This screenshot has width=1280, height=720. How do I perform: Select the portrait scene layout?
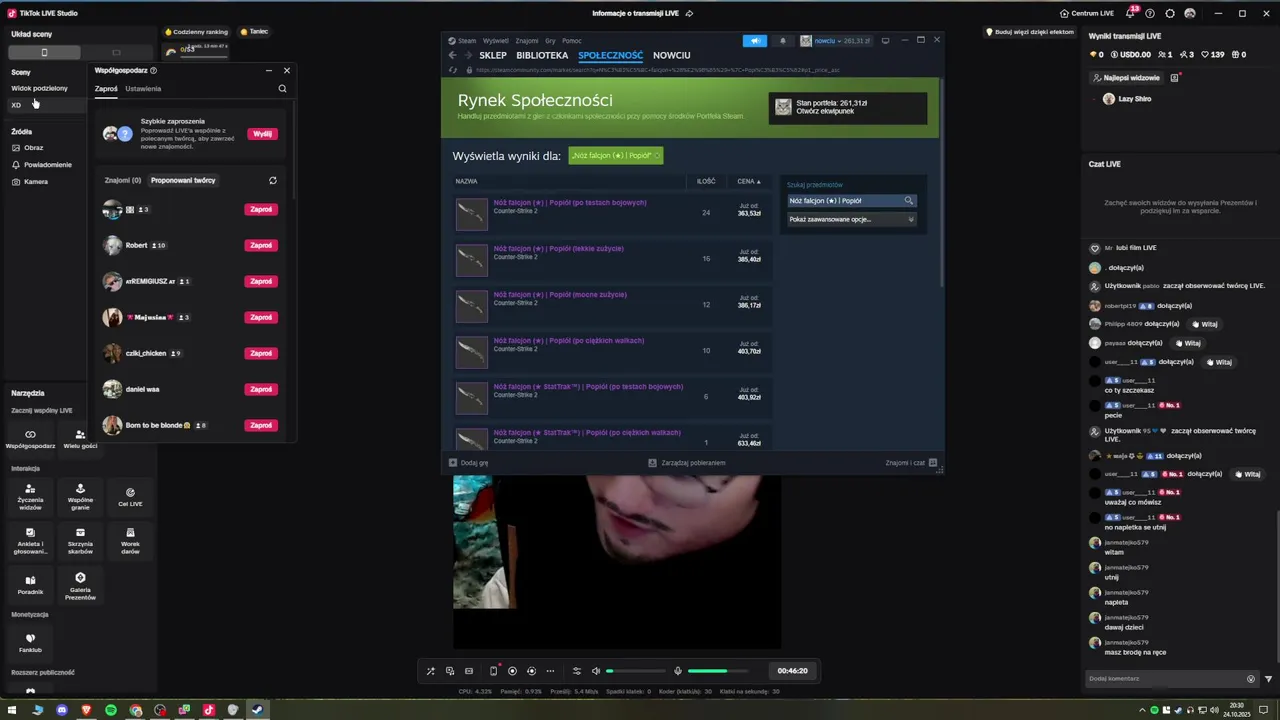point(44,52)
